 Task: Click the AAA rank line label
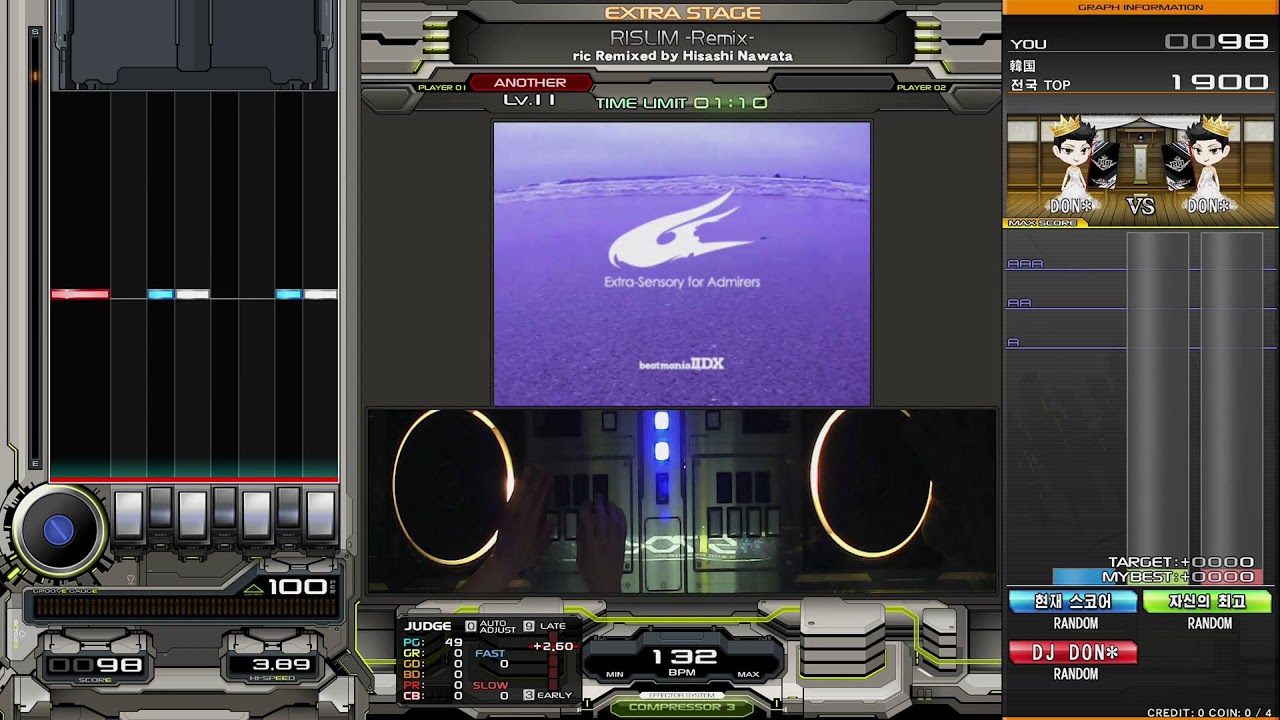pos(1025,264)
